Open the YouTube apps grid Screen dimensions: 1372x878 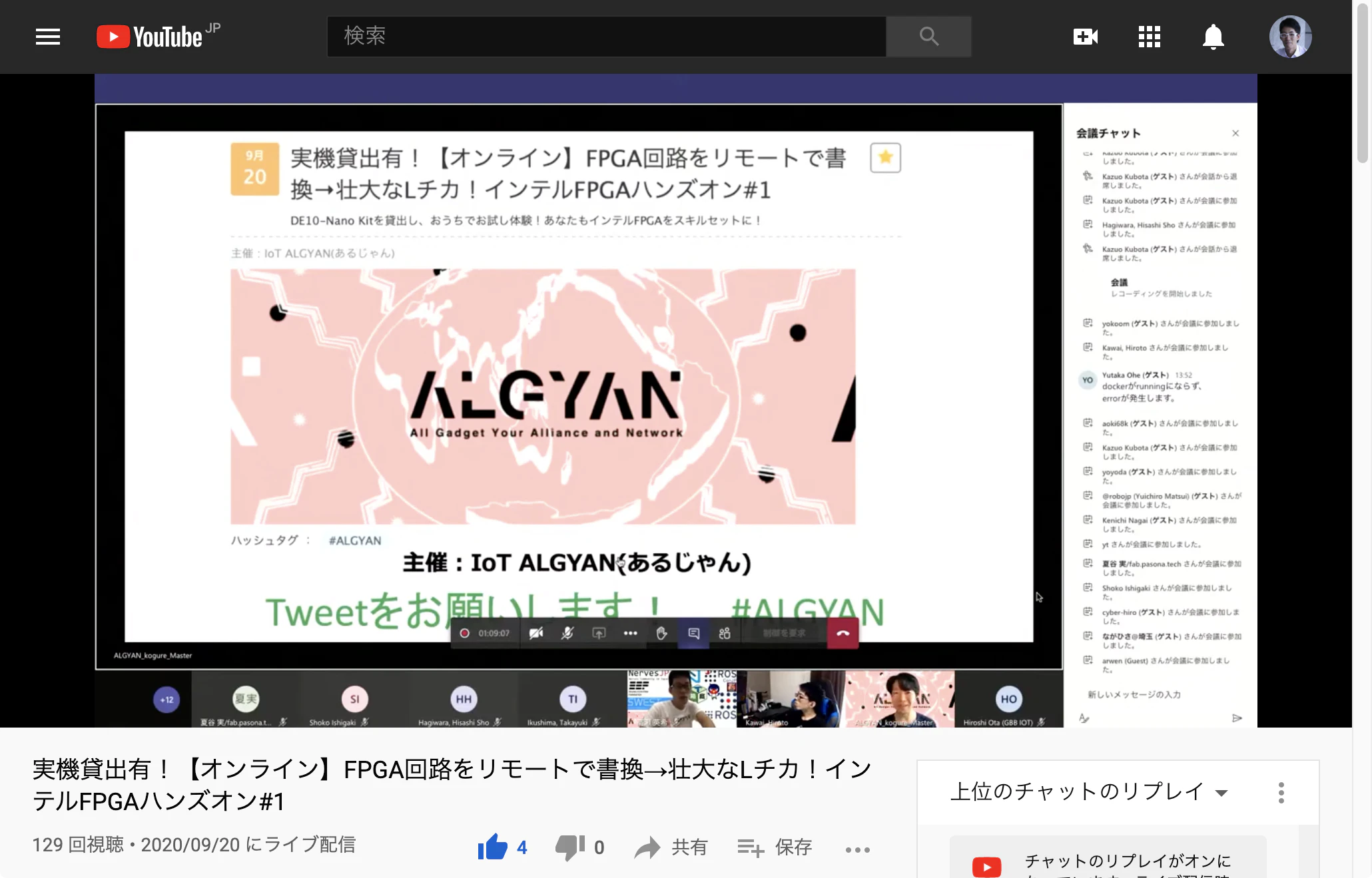(x=1149, y=37)
